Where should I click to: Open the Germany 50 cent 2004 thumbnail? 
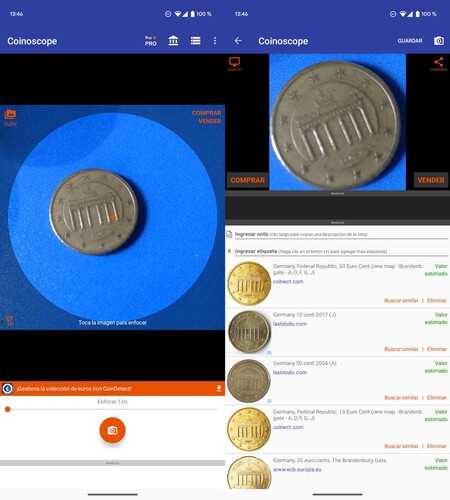[x=249, y=381]
